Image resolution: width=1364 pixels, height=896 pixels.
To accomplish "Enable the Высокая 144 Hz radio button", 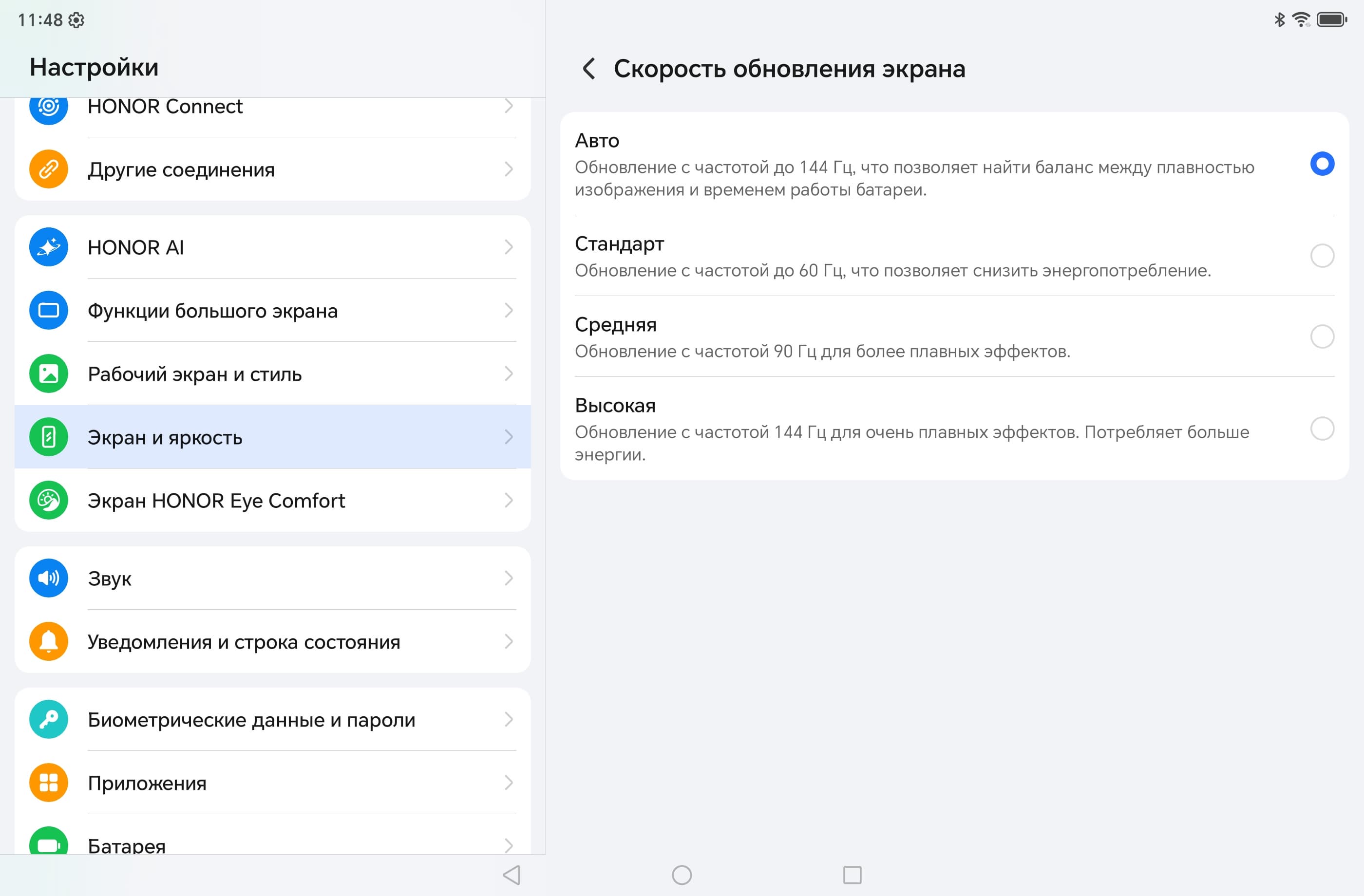I will pyautogui.click(x=1322, y=429).
